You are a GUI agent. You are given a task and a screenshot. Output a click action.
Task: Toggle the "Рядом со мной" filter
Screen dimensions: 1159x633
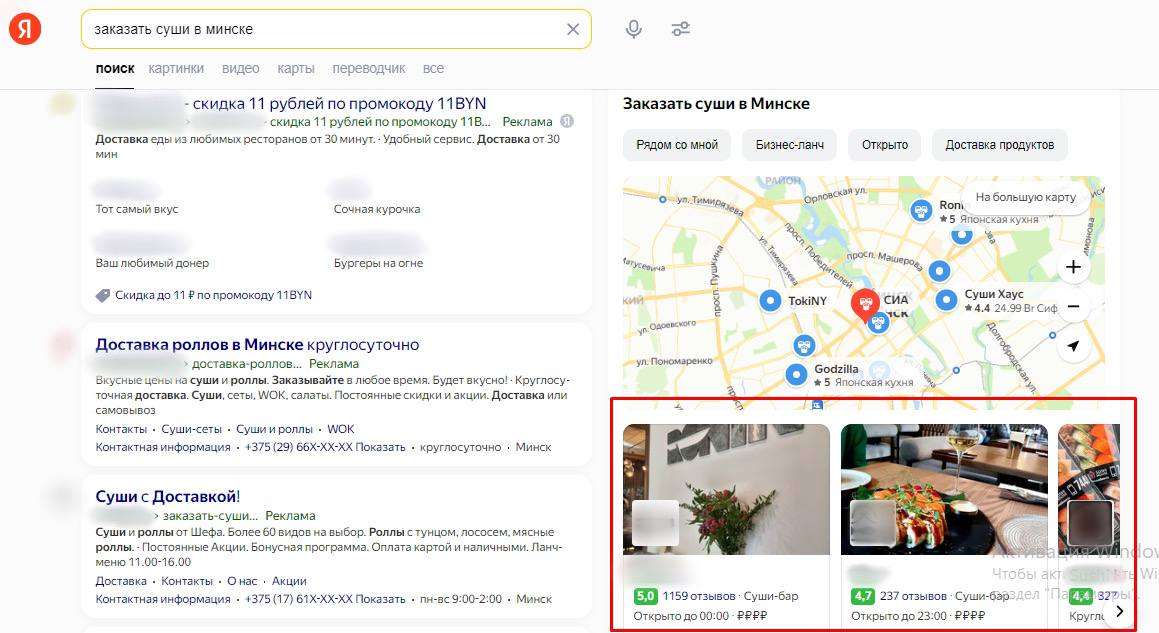pyautogui.click(x=677, y=145)
